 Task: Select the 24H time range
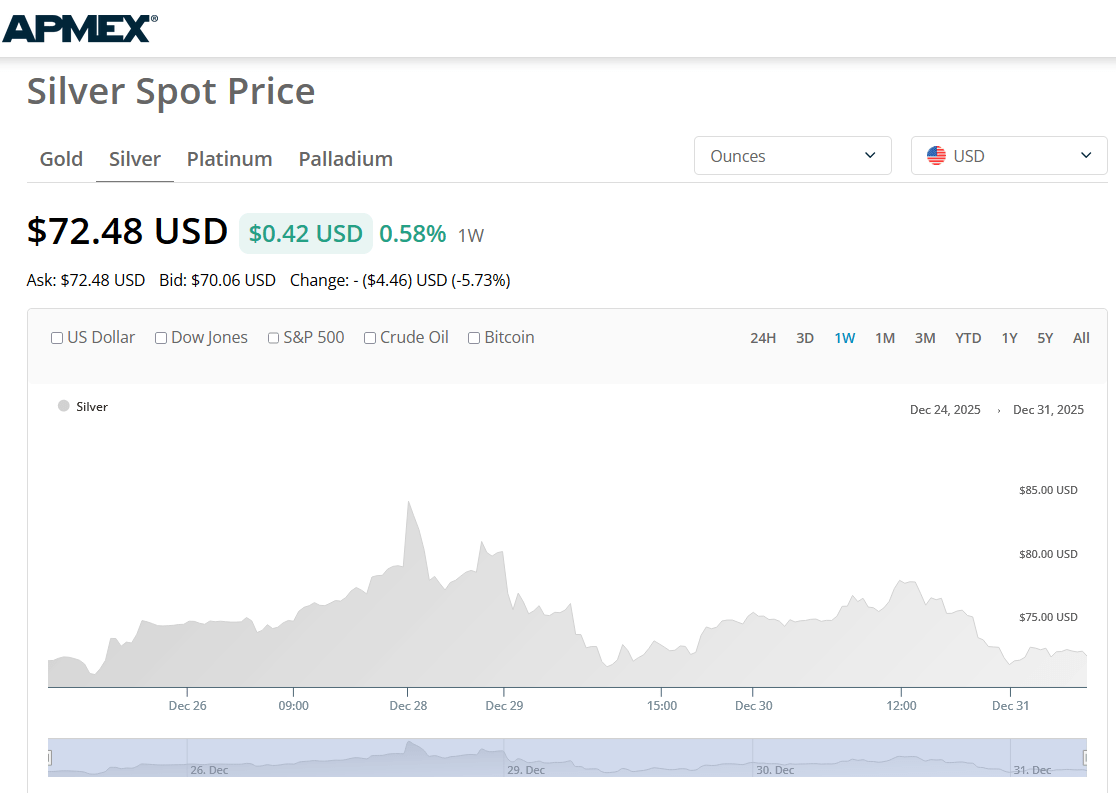[763, 338]
